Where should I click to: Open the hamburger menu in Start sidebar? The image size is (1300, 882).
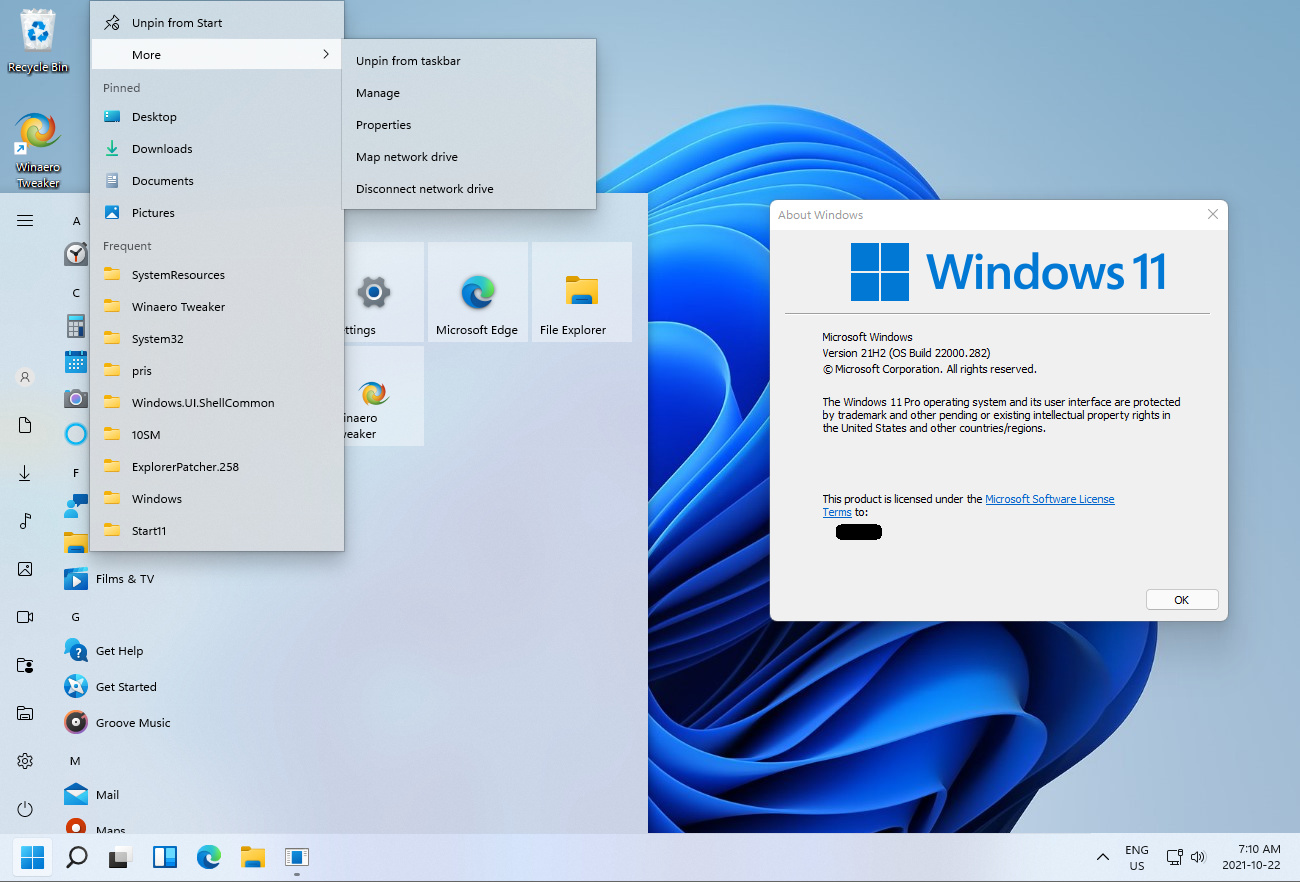pyautogui.click(x=24, y=220)
